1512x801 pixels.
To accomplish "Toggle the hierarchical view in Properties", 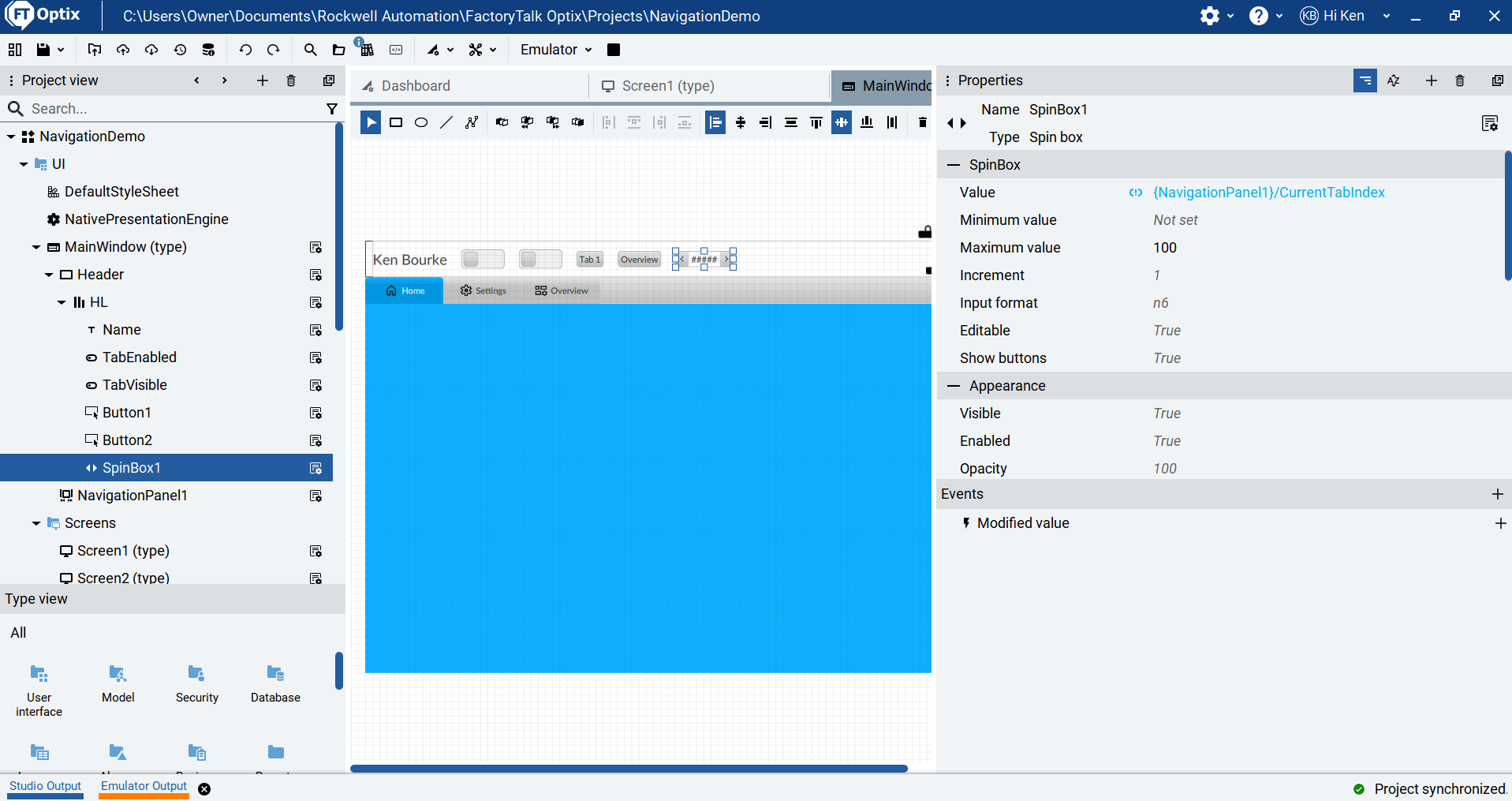I will pyautogui.click(x=1365, y=80).
